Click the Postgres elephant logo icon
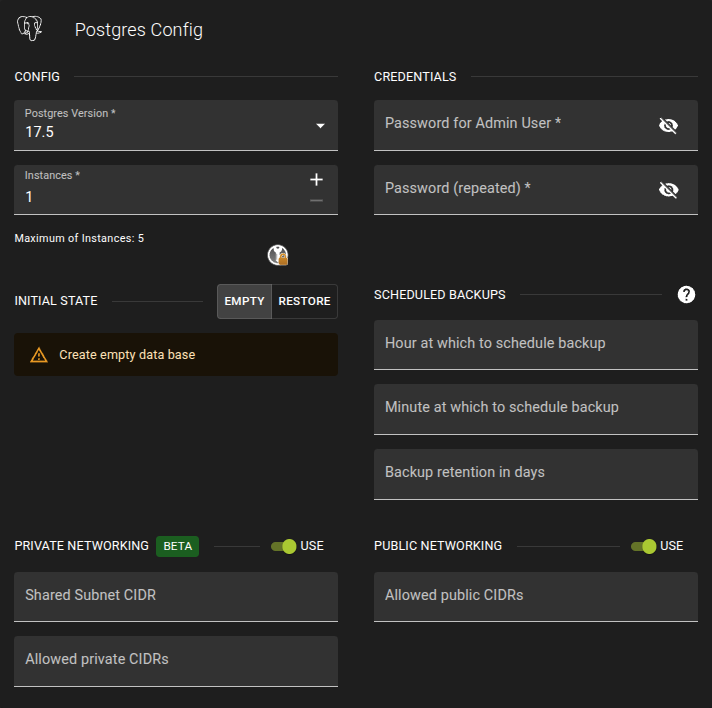This screenshot has width=712, height=708. (30, 28)
